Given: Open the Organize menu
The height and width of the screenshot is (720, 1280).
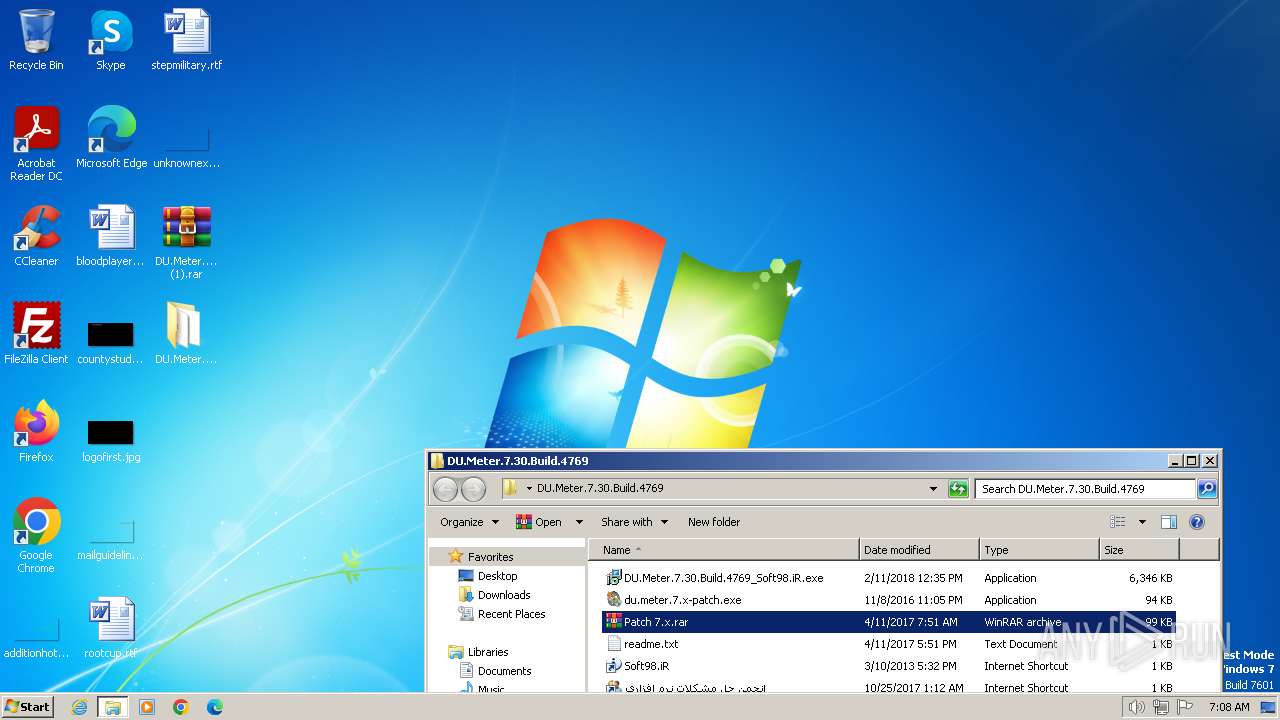Looking at the screenshot, I should tap(469, 522).
